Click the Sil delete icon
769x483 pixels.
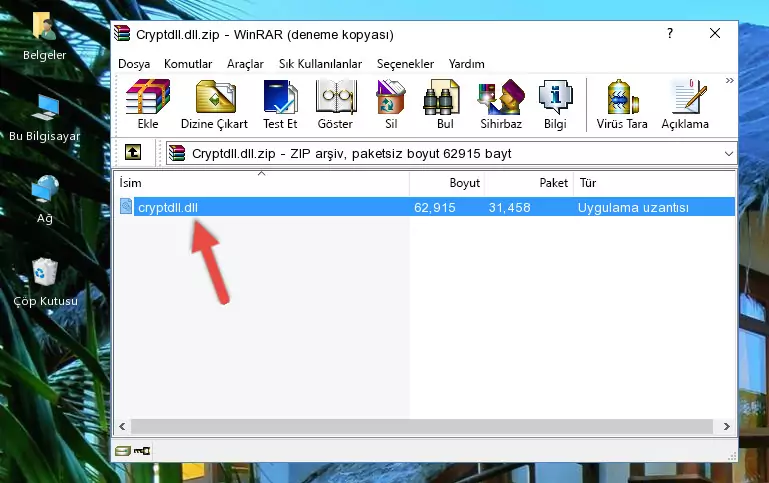(391, 104)
